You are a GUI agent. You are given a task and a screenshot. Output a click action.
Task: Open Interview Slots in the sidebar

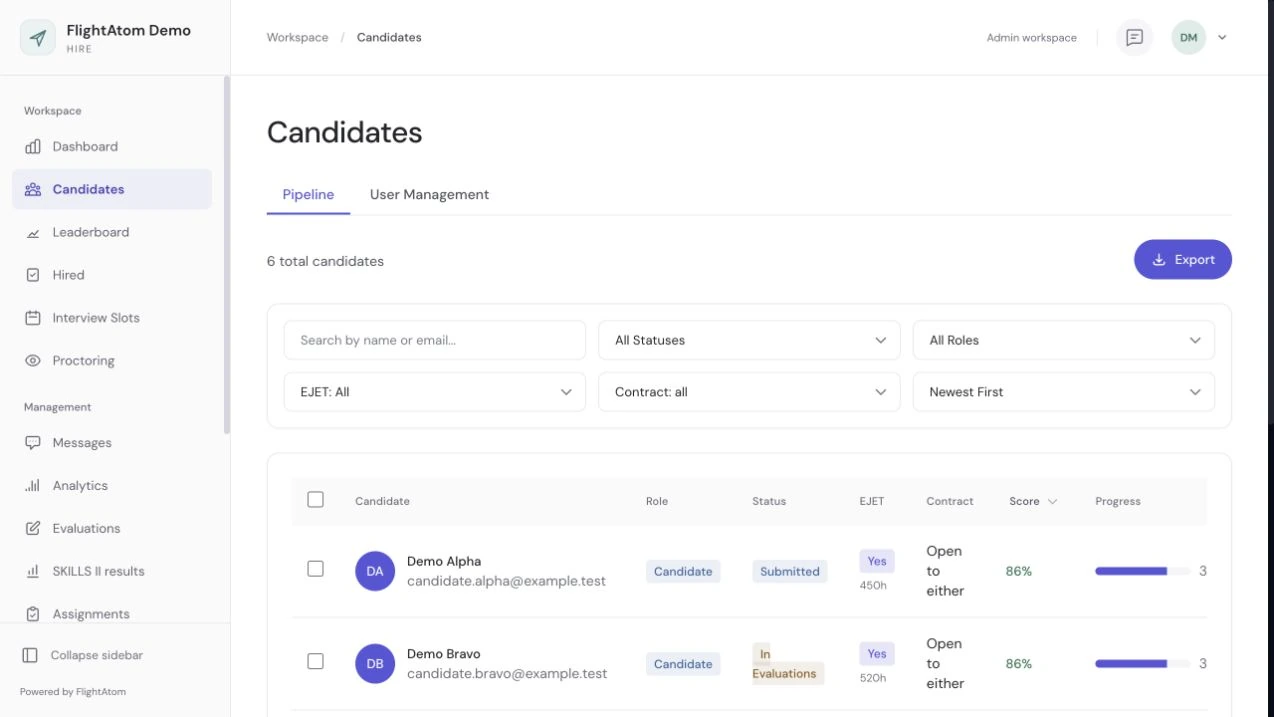[x=112, y=318]
